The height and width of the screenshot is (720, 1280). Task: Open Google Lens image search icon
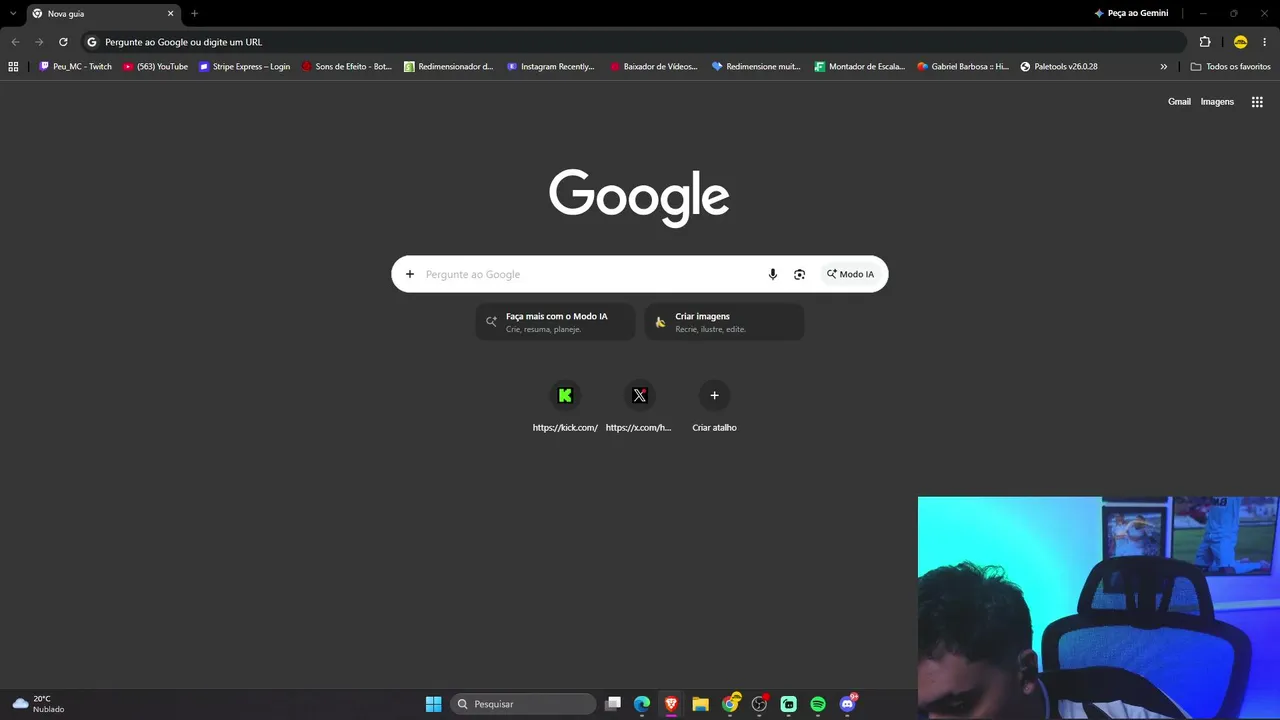pyautogui.click(x=799, y=274)
